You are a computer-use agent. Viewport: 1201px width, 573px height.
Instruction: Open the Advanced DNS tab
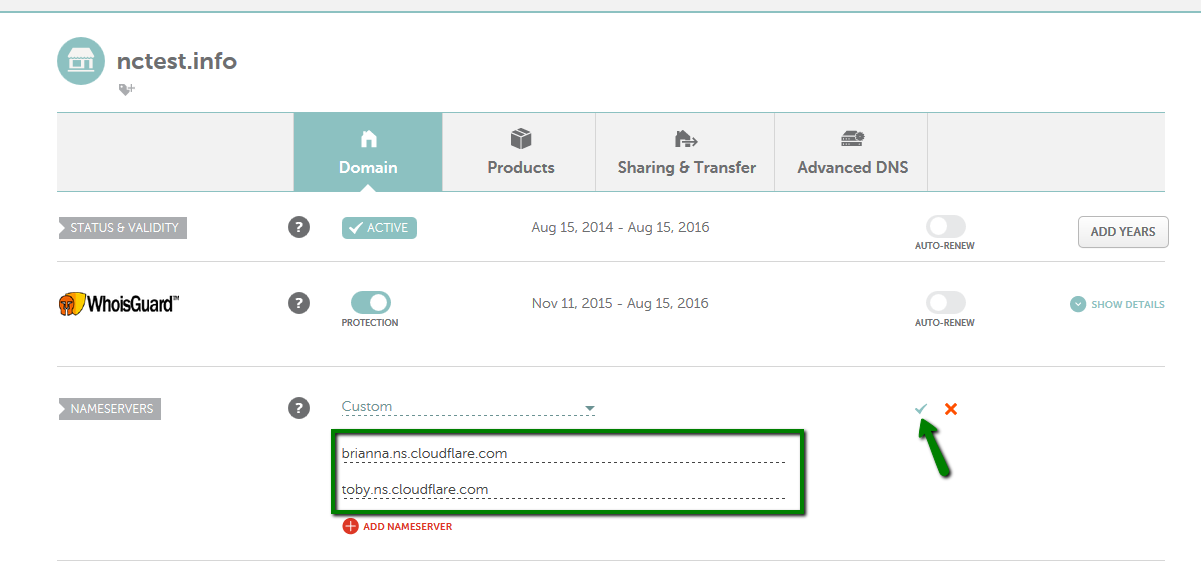pos(852,152)
